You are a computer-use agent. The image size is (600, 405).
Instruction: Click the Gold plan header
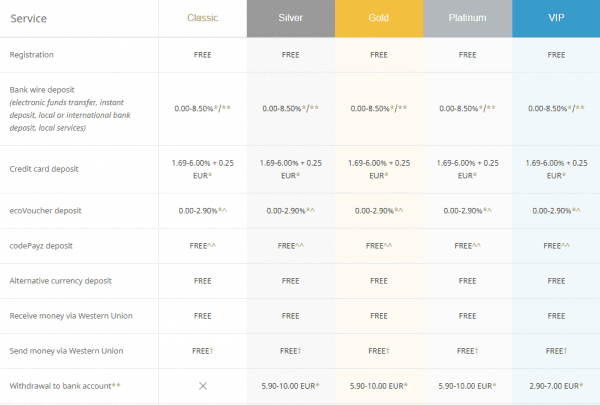[x=379, y=19]
